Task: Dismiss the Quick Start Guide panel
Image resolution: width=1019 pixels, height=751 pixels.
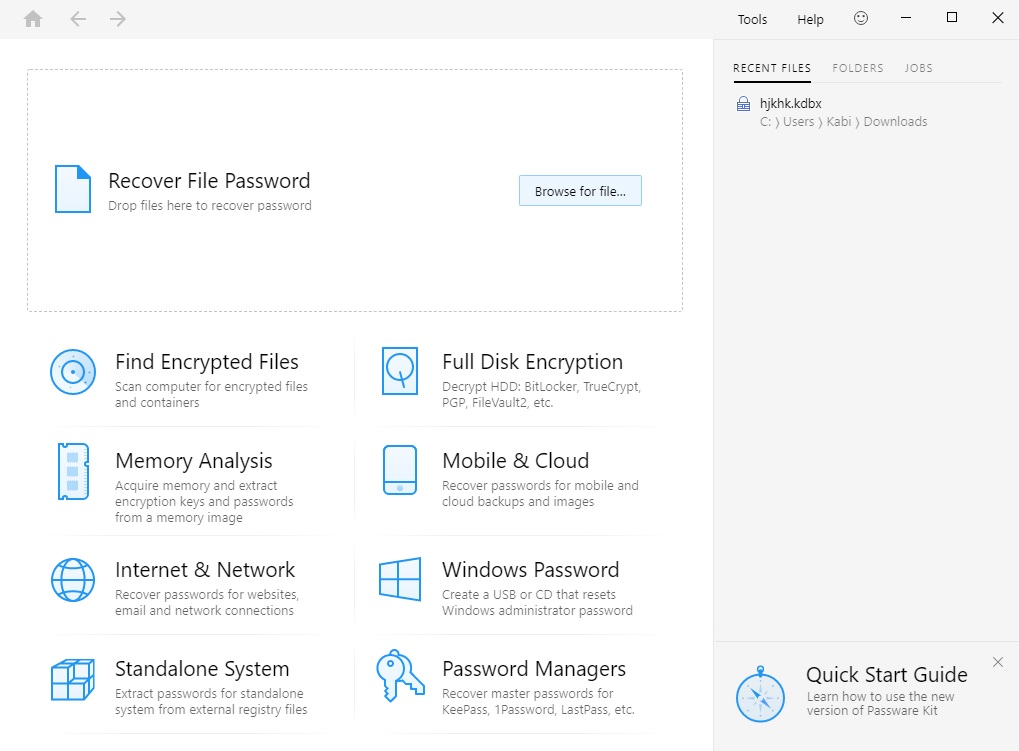Action: [x=998, y=662]
